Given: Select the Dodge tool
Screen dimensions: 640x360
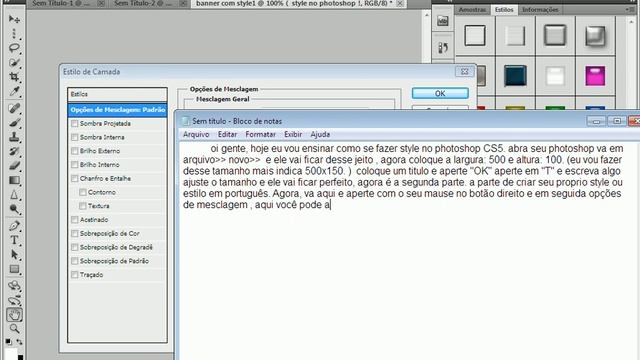Looking at the screenshot, I should pos(14,209).
